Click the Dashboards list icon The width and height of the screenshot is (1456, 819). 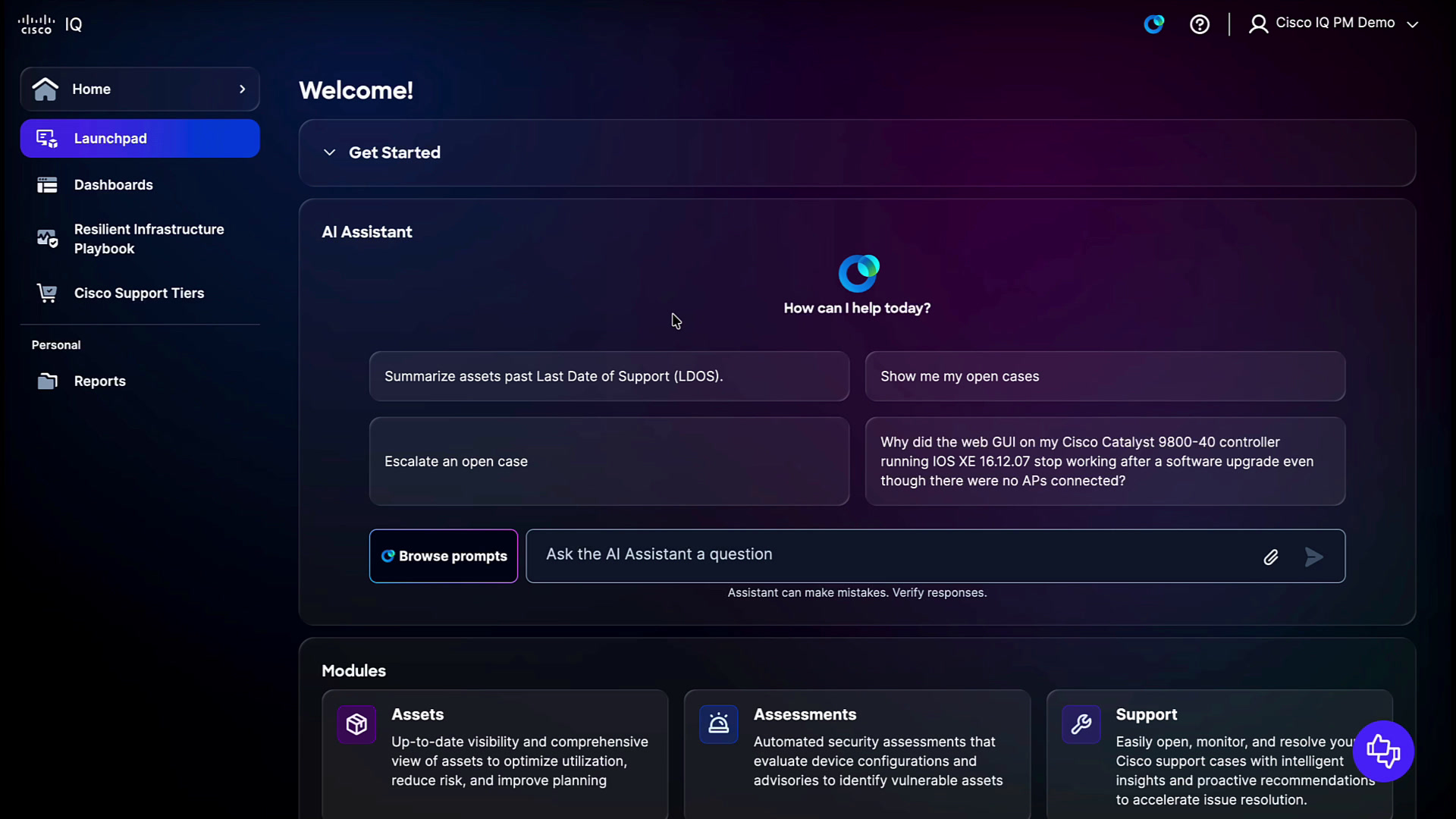[47, 185]
